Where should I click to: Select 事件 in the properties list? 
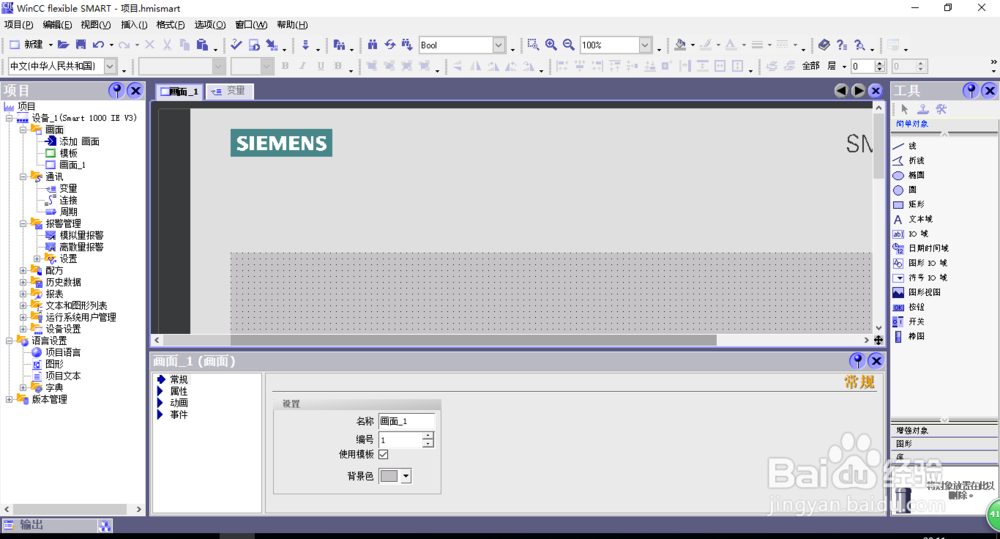point(179,415)
